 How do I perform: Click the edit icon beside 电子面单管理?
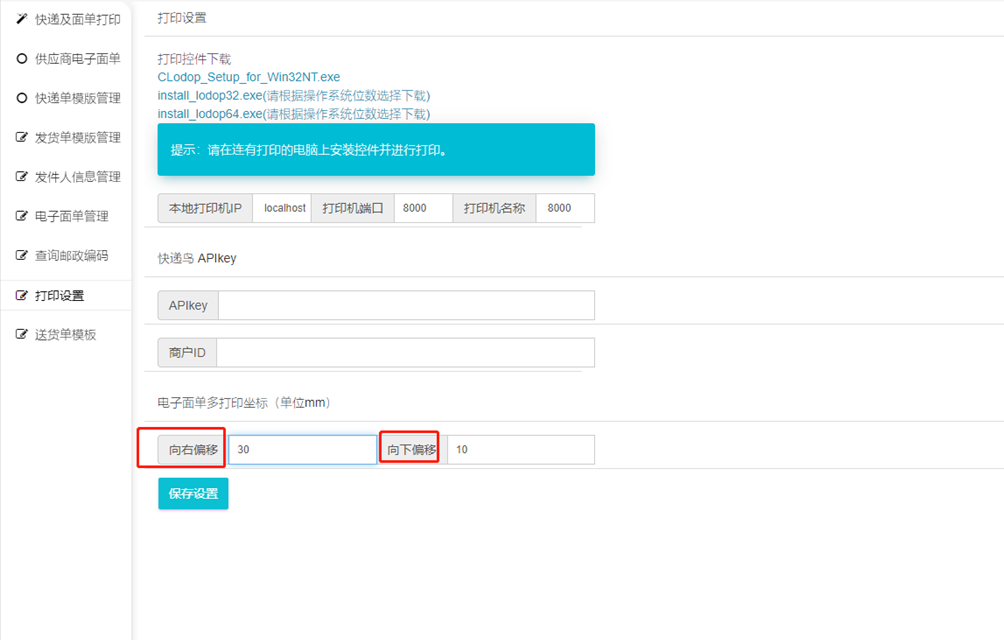(x=22, y=216)
